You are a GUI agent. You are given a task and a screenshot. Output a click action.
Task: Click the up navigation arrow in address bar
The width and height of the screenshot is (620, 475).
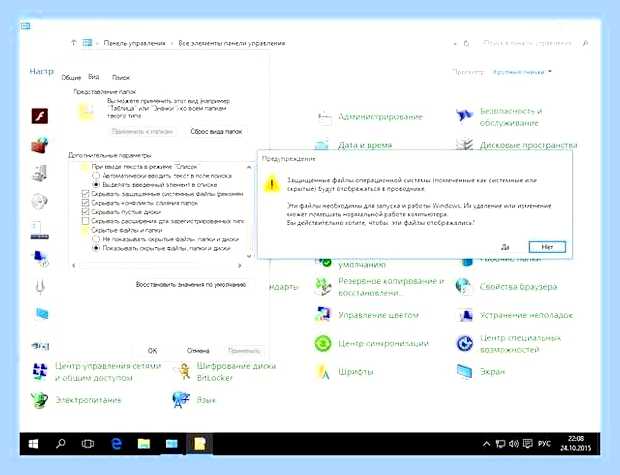coord(74,43)
